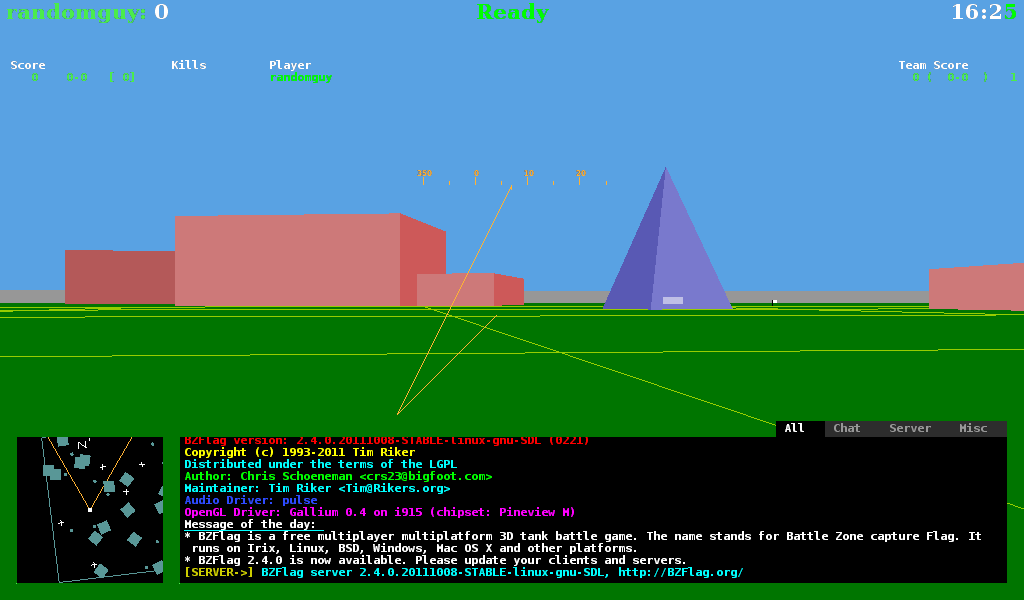Viewport: 1024px width, 600px height.
Task: Click the Ready status text
Action: tap(512, 13)
